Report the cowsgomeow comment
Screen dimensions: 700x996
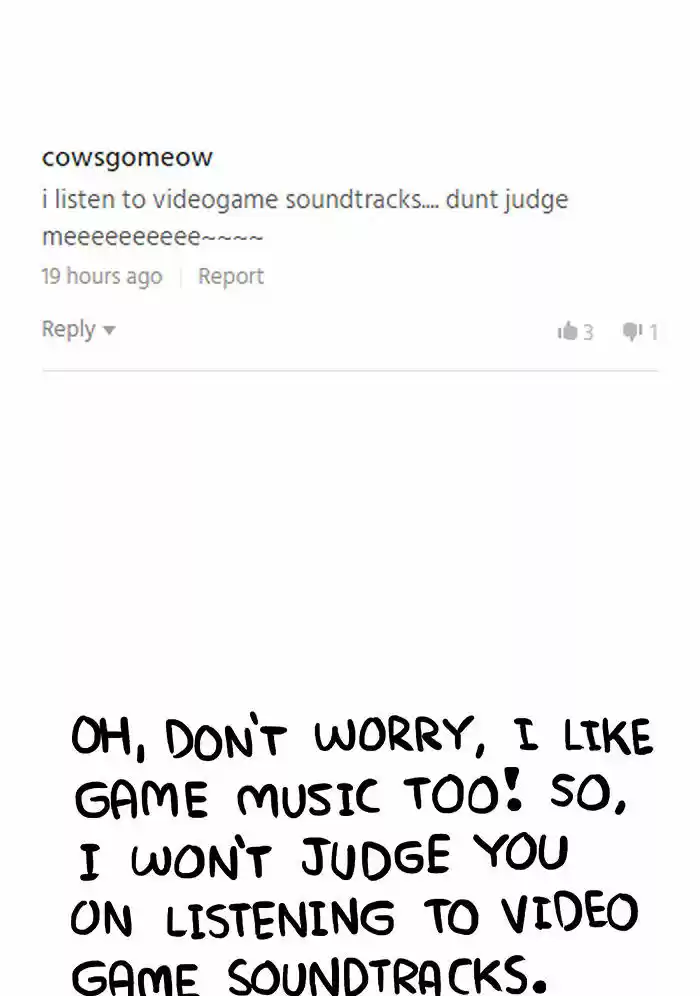(231, 276)
